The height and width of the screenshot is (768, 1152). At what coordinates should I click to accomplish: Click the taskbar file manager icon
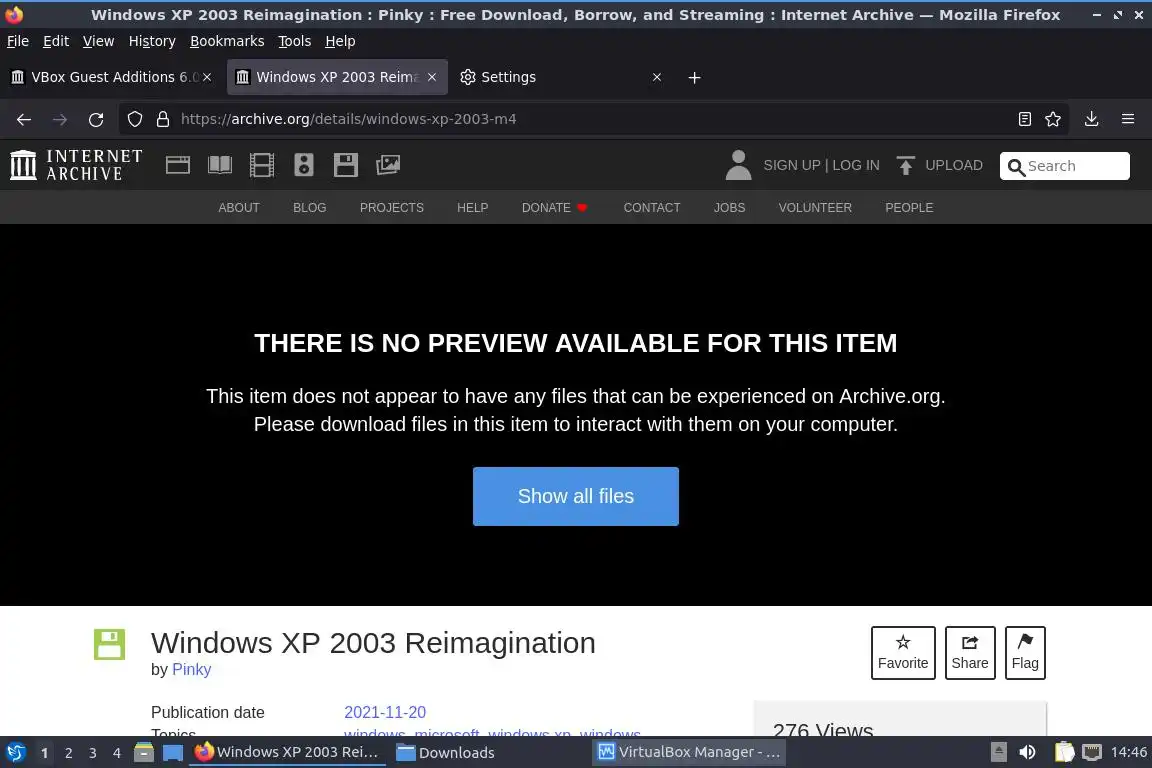(x=144, y=752)
